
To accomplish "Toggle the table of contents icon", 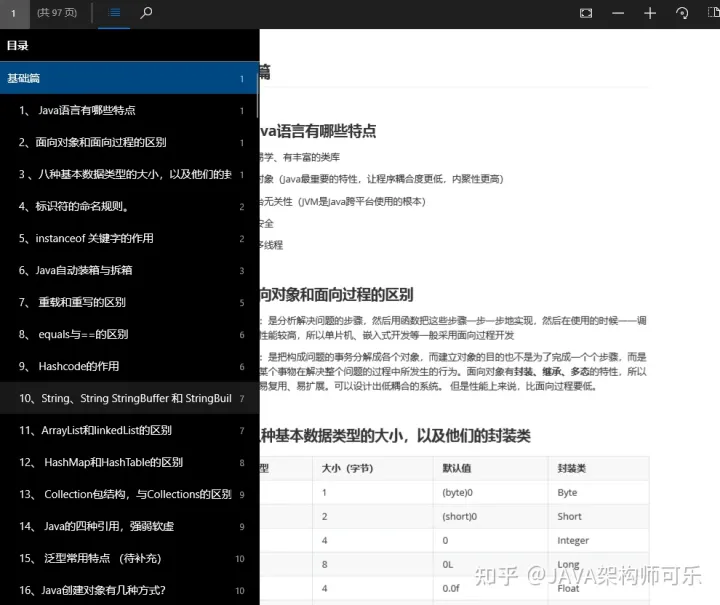I will click(114, 13).
